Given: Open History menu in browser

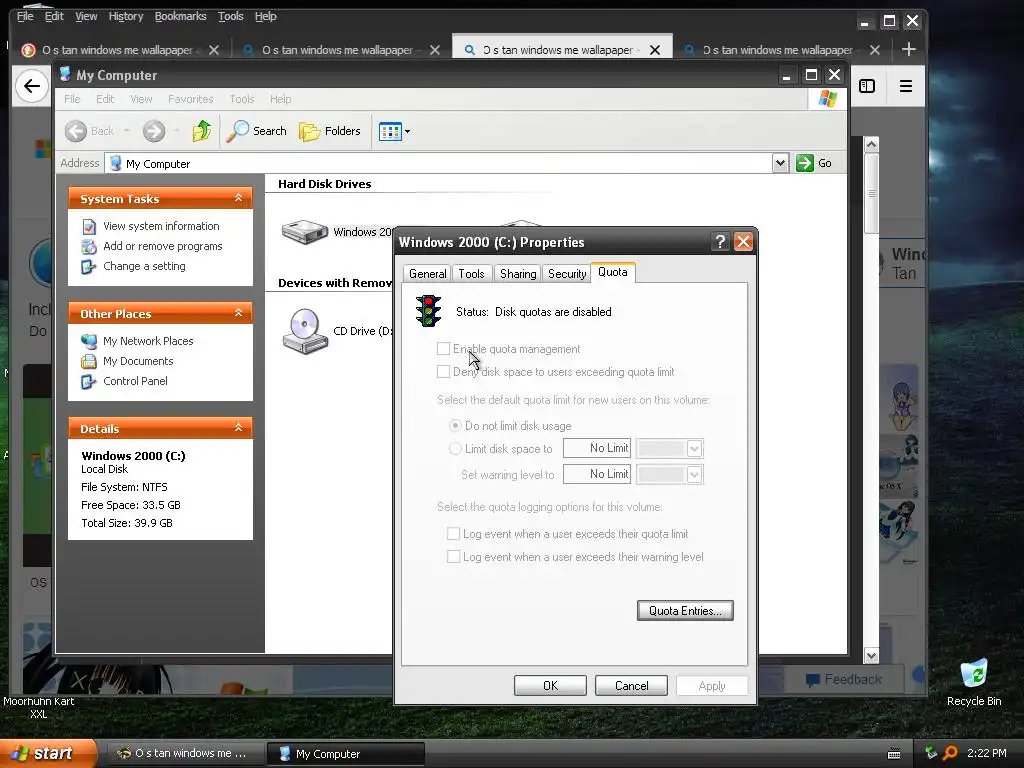Looking at the screenshot, I should (125, 16).
